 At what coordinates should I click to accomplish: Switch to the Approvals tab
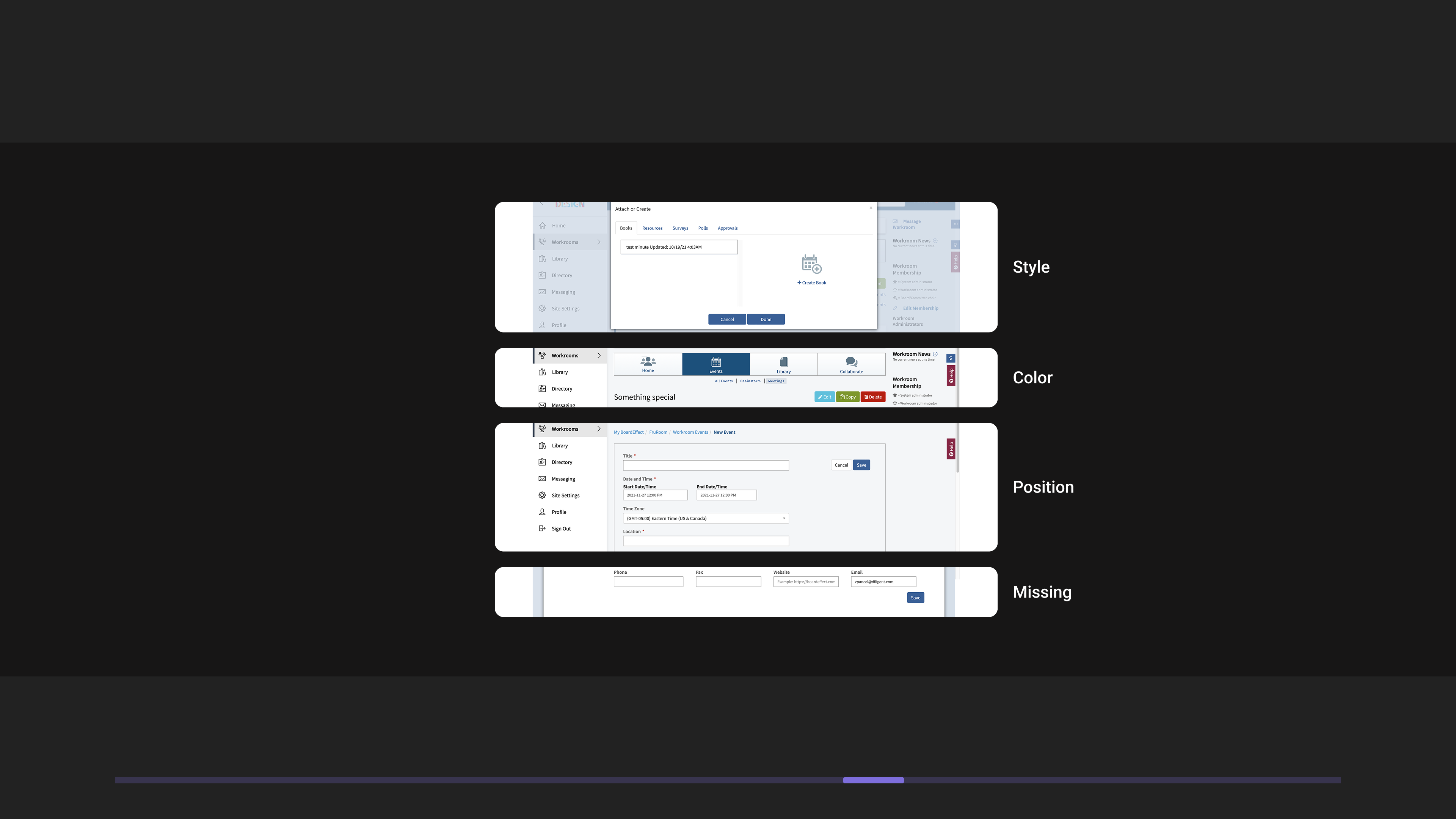point(728,228)
